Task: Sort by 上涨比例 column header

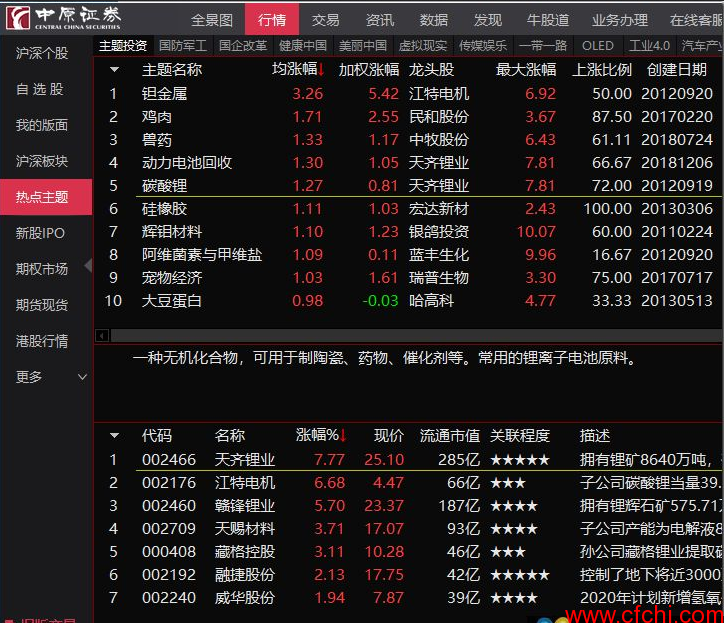Action: [x=602, y=69]
